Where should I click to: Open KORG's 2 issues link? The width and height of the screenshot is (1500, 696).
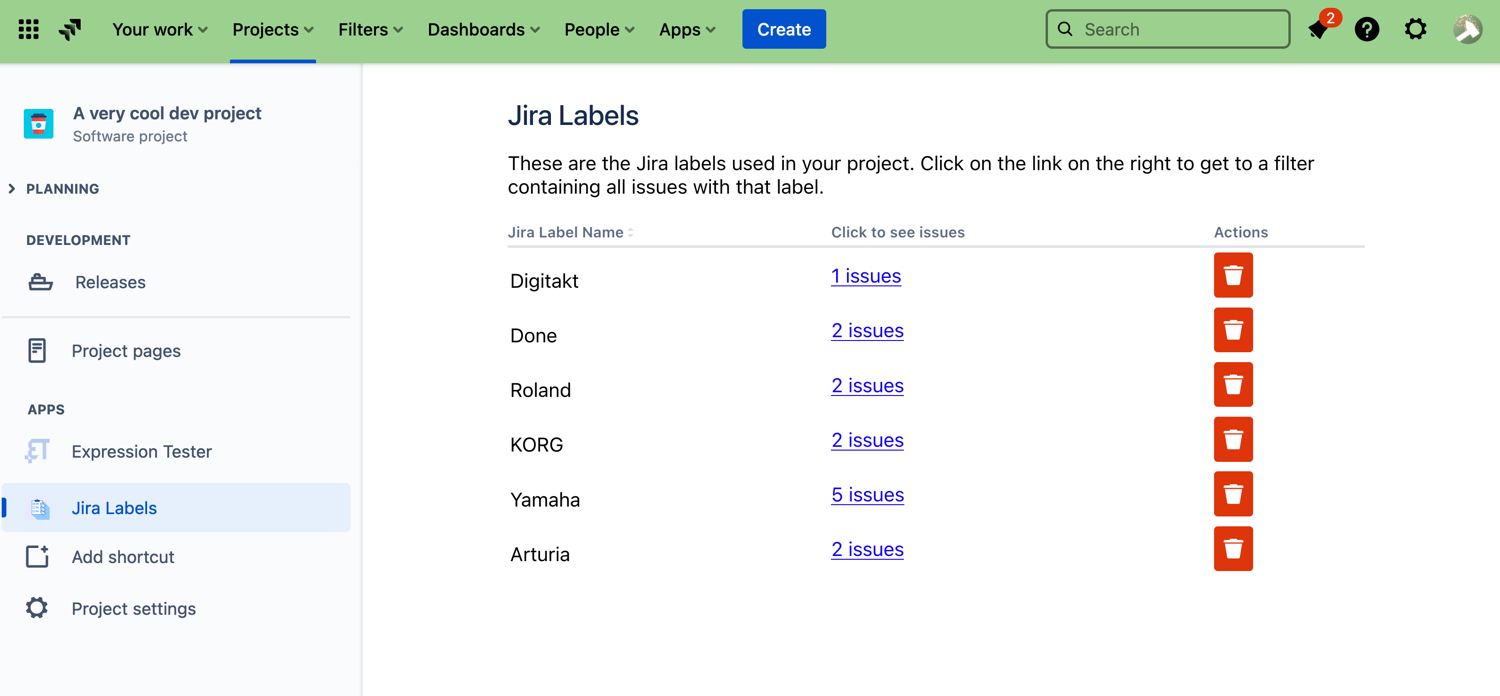pyautogui.click(x=867, y=440)
